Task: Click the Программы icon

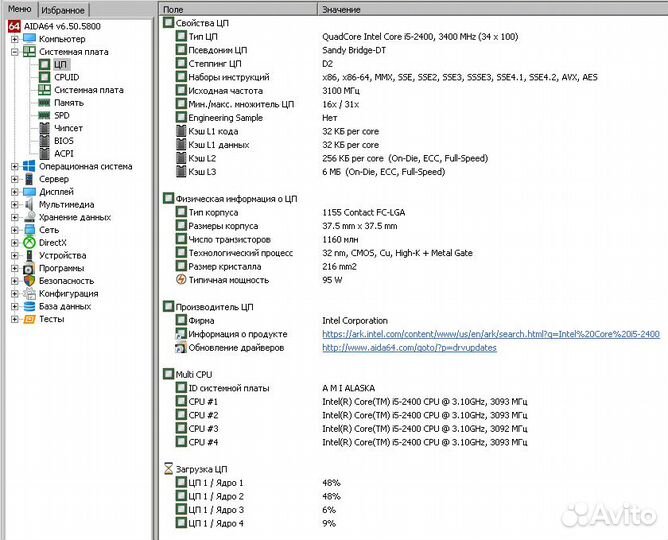Action: [x=29, y=268]
